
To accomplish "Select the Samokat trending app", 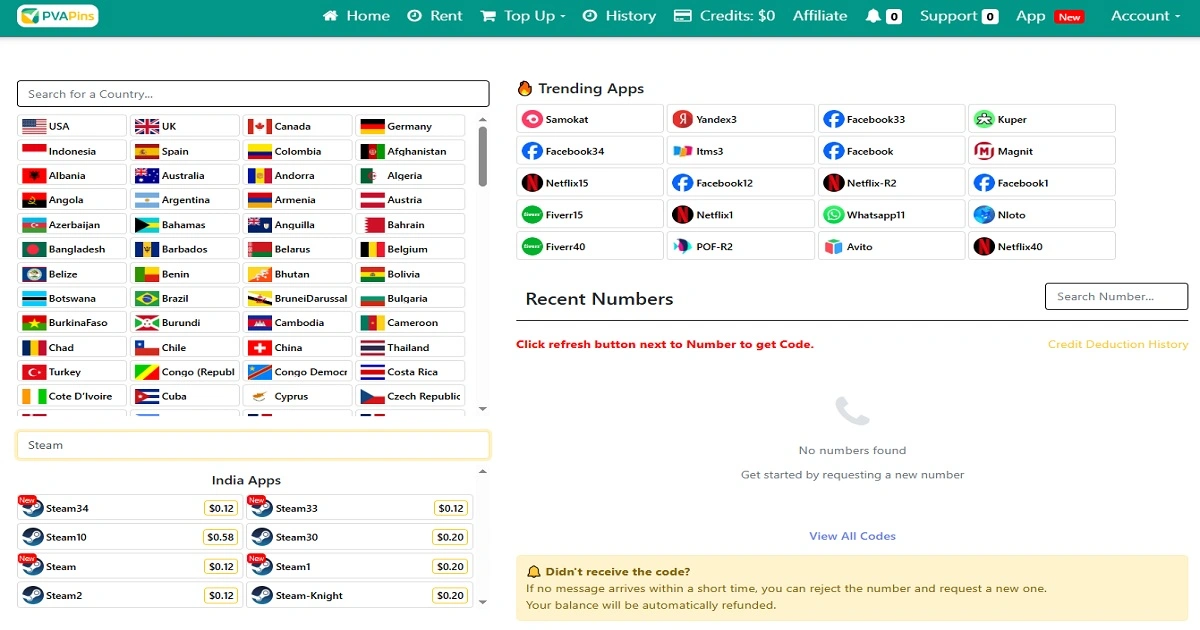I will tap(590, 119).
